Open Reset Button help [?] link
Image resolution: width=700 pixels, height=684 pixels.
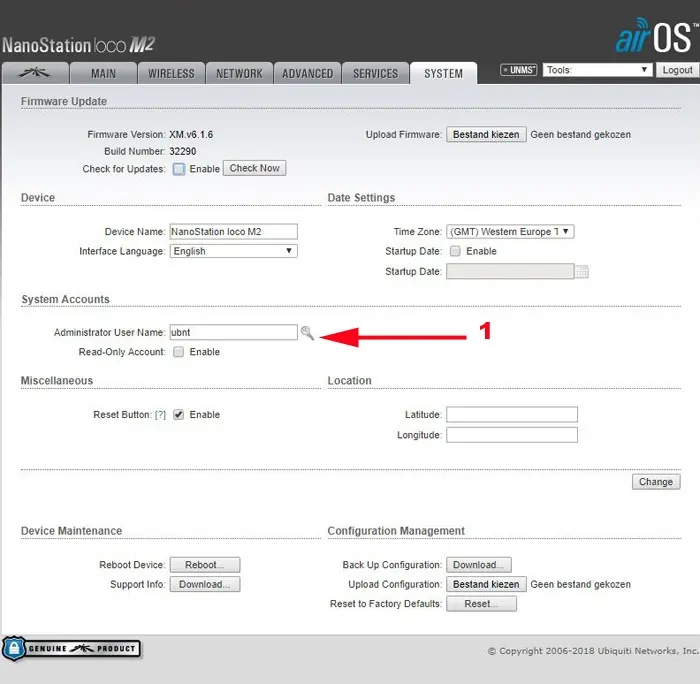pos(160,415)
